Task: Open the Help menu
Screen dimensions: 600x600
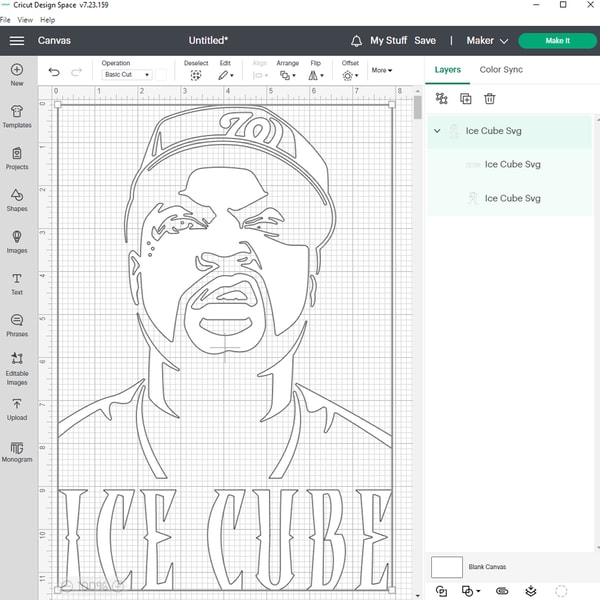Action: point(47,20)
